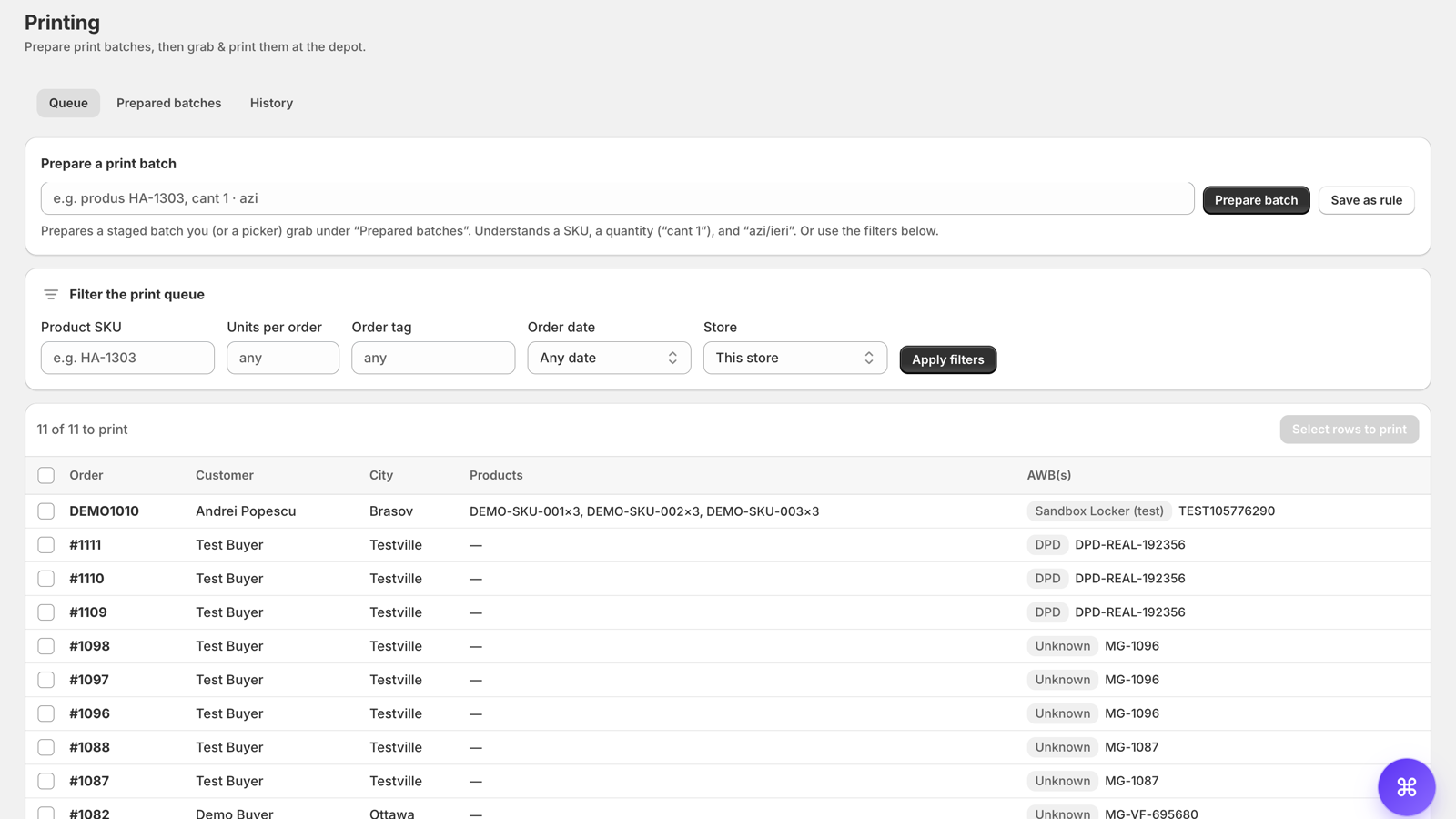This screenshot has height=819, width=1456.
Task: Click order number #1109
Action: tap(88, 612)
